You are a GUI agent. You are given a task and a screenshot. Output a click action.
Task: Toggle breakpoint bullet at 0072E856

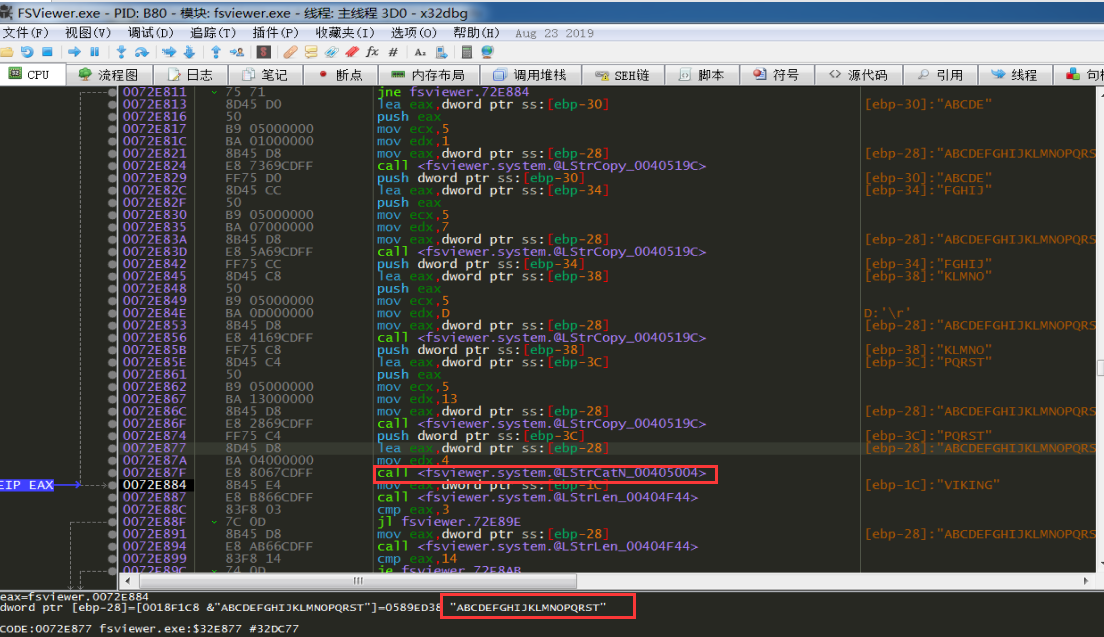tap(113, 337)
